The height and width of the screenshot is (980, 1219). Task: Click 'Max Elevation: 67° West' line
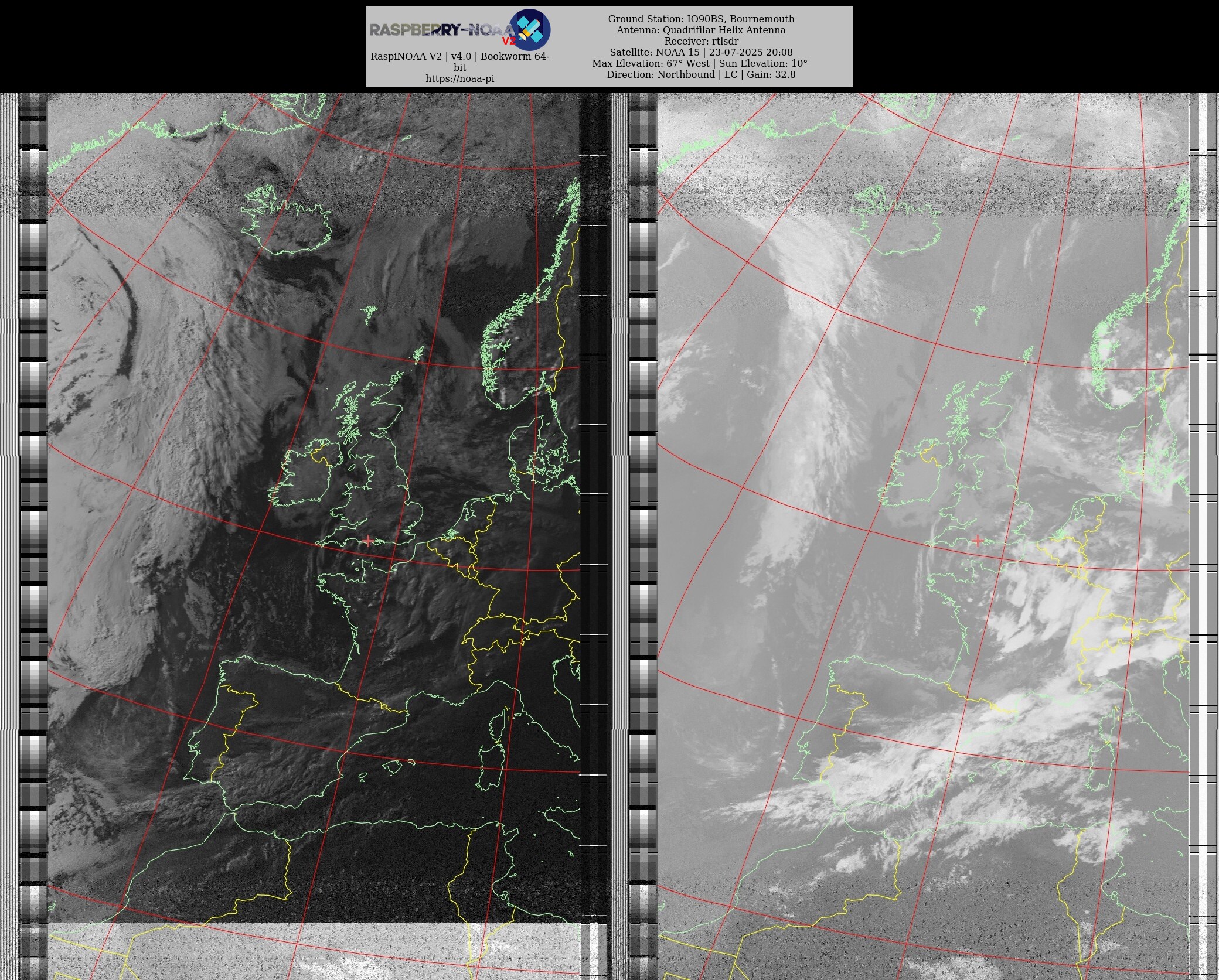(x=700, y=63)
